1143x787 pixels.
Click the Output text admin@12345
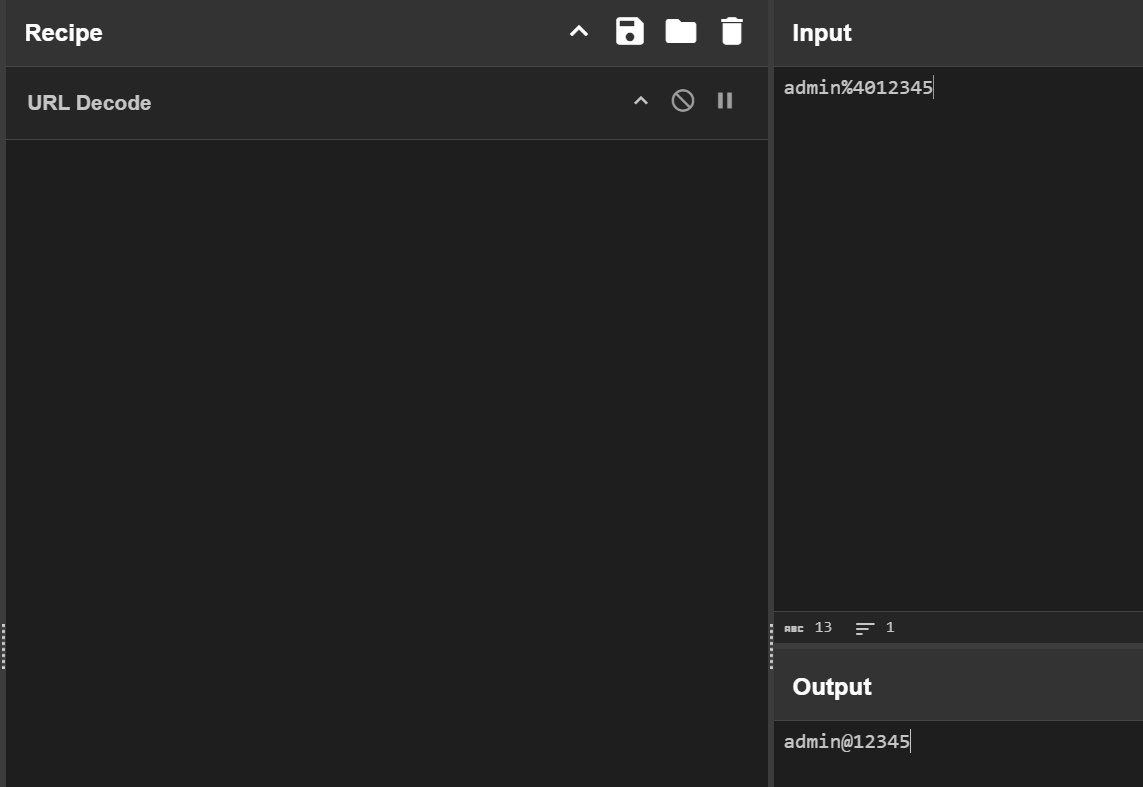[x=846, y=742]
